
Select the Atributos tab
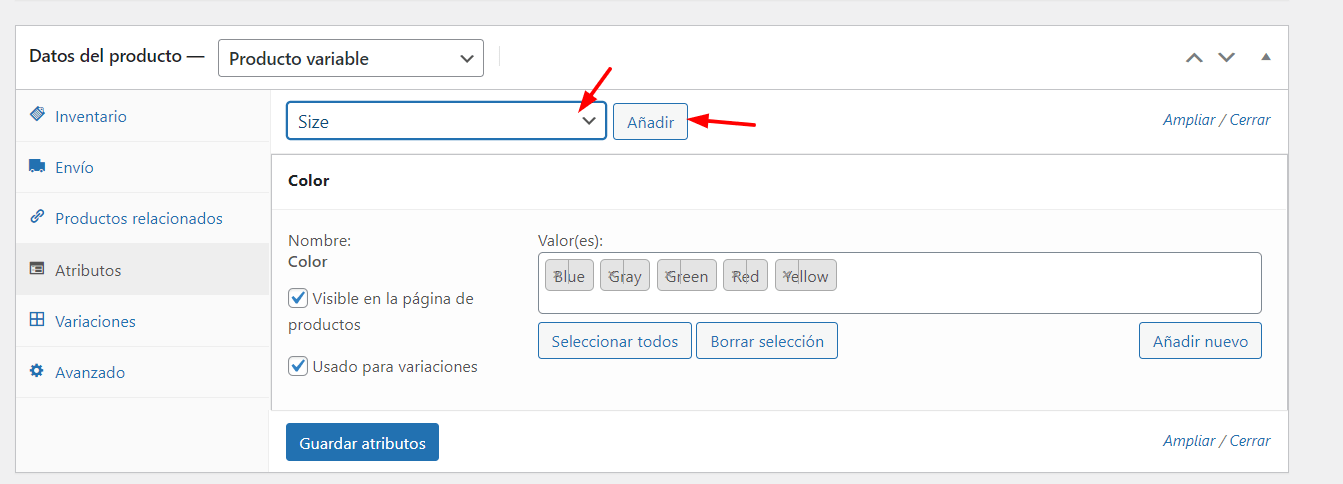click(143, 270)
